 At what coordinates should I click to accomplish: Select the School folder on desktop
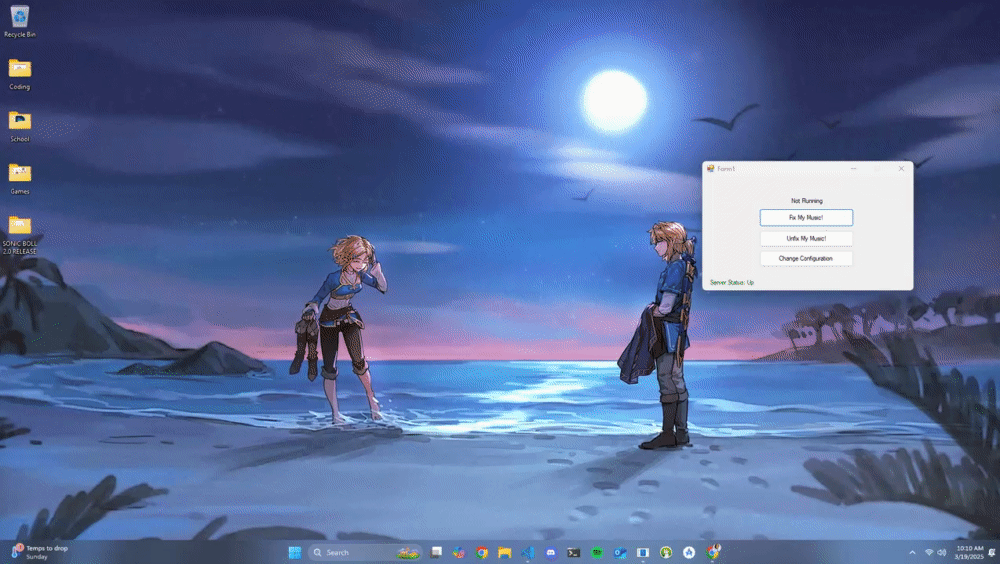pyautogui.click(x=19, y=123)
